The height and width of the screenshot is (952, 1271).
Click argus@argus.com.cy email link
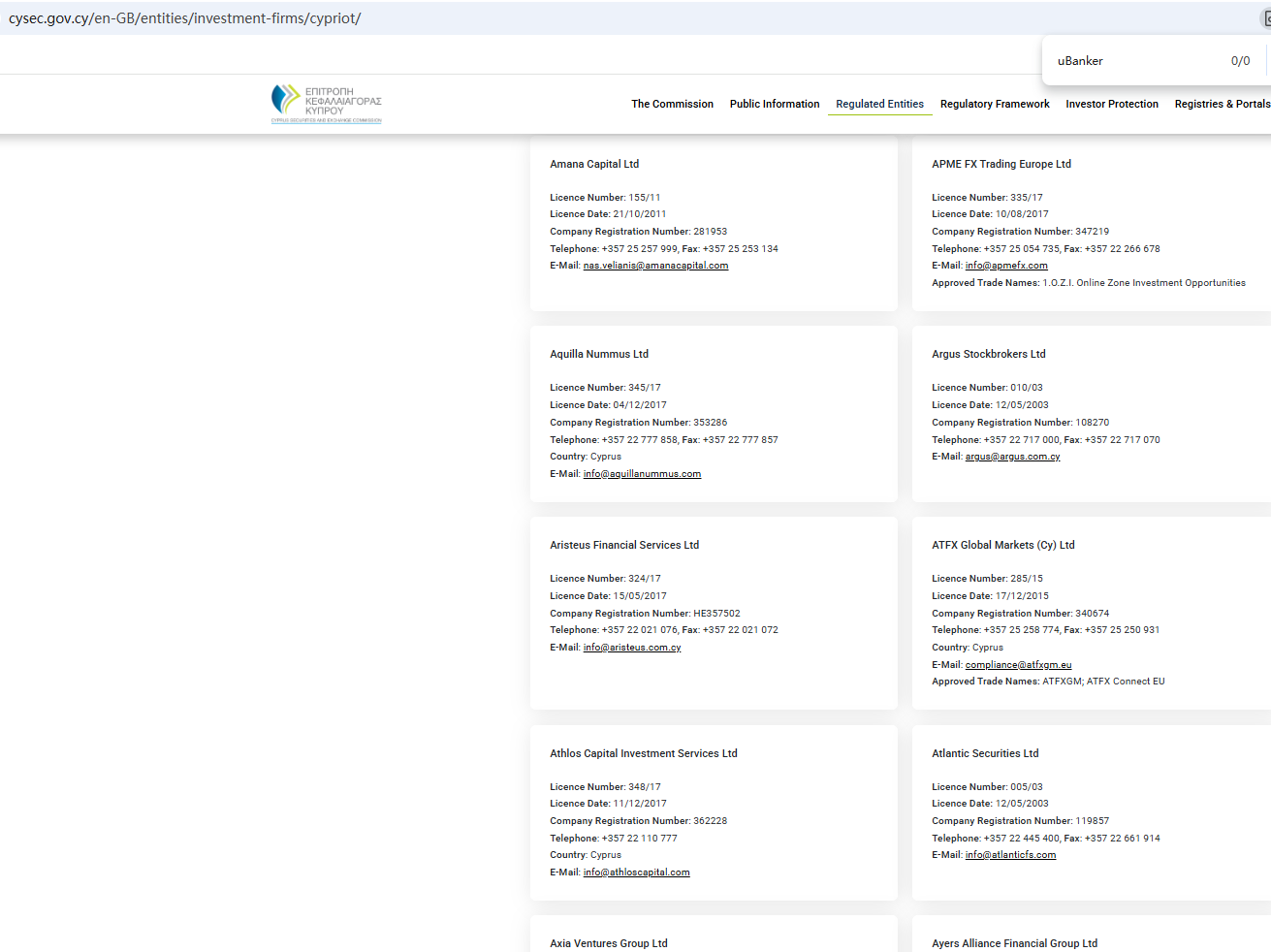(1012, 457)
